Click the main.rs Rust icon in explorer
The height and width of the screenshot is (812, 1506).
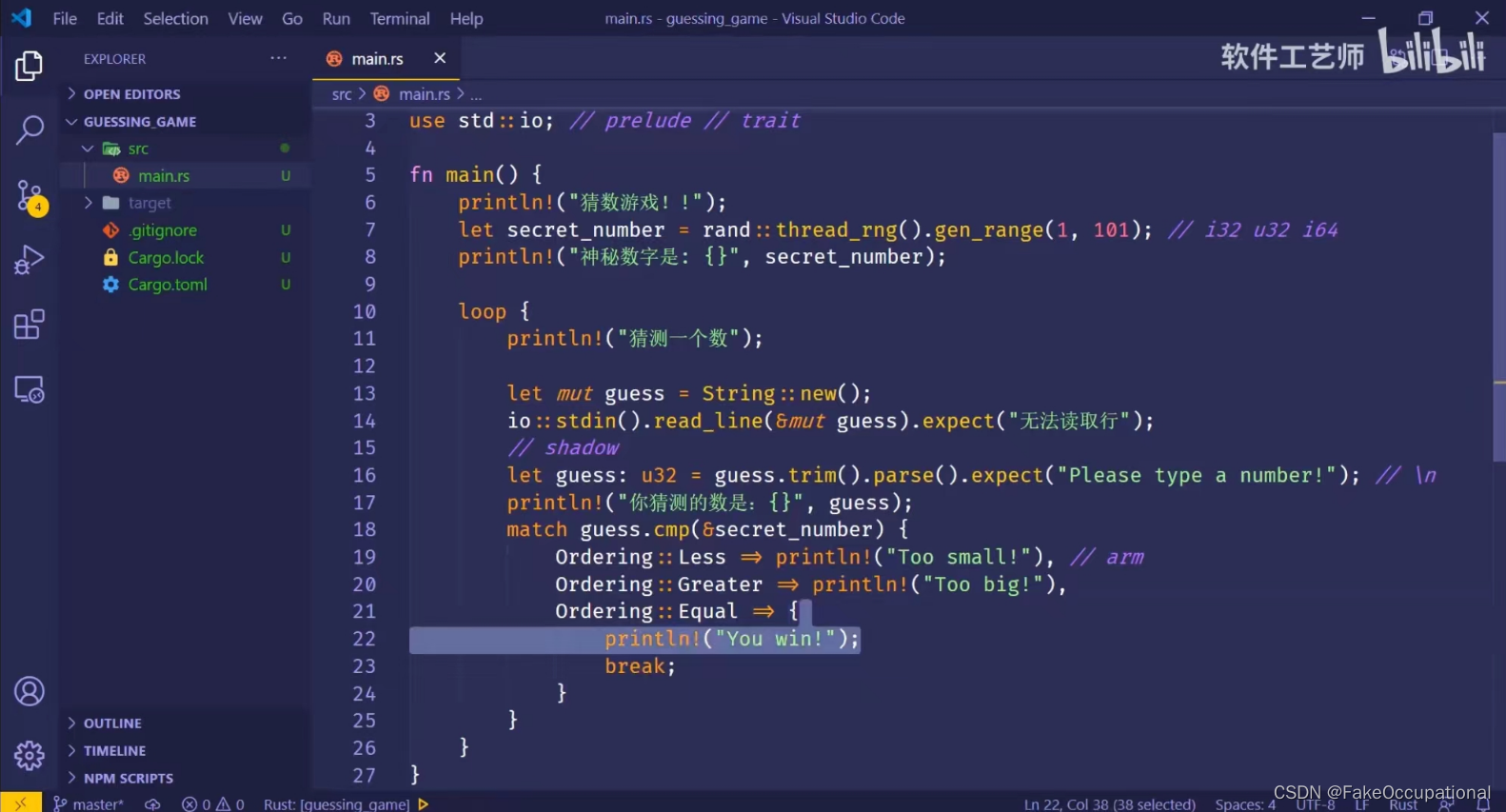[x=121, y=175]
